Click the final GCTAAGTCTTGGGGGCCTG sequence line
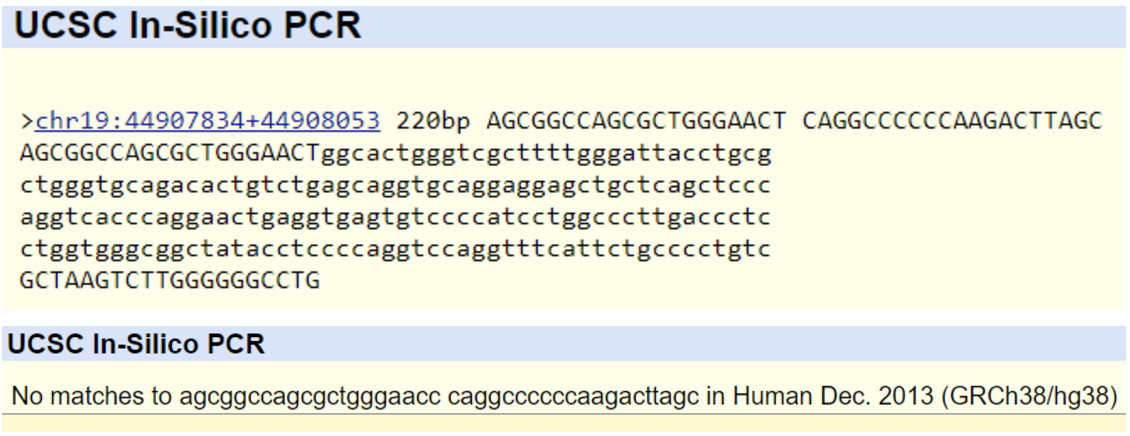 click(x=169, y=280)
